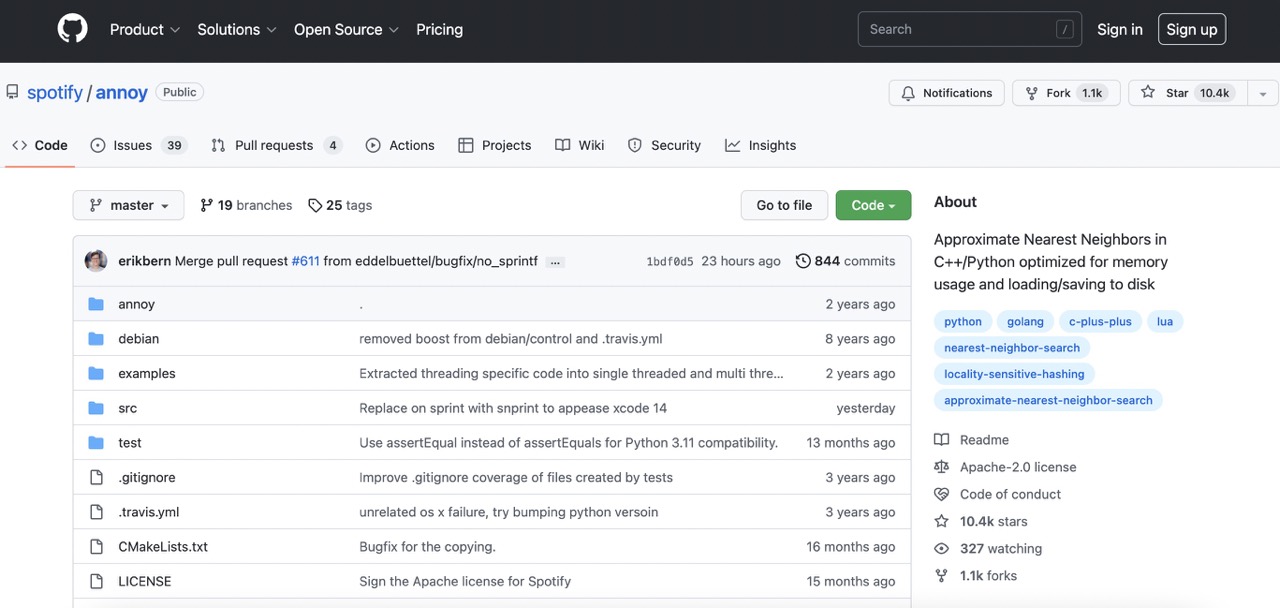Open the Actions tab
This screenshot has height=608, width=1280.
pyautogui.click(x=400, y=145)
